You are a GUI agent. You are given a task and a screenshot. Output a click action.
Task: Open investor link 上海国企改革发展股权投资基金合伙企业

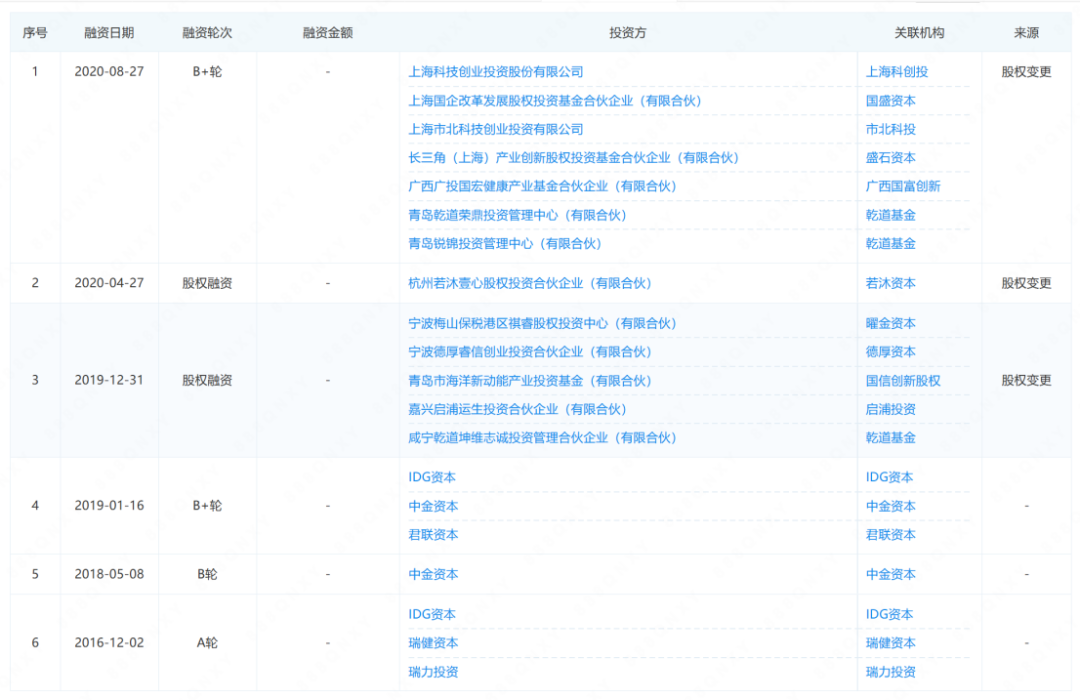tap(554, 101)
